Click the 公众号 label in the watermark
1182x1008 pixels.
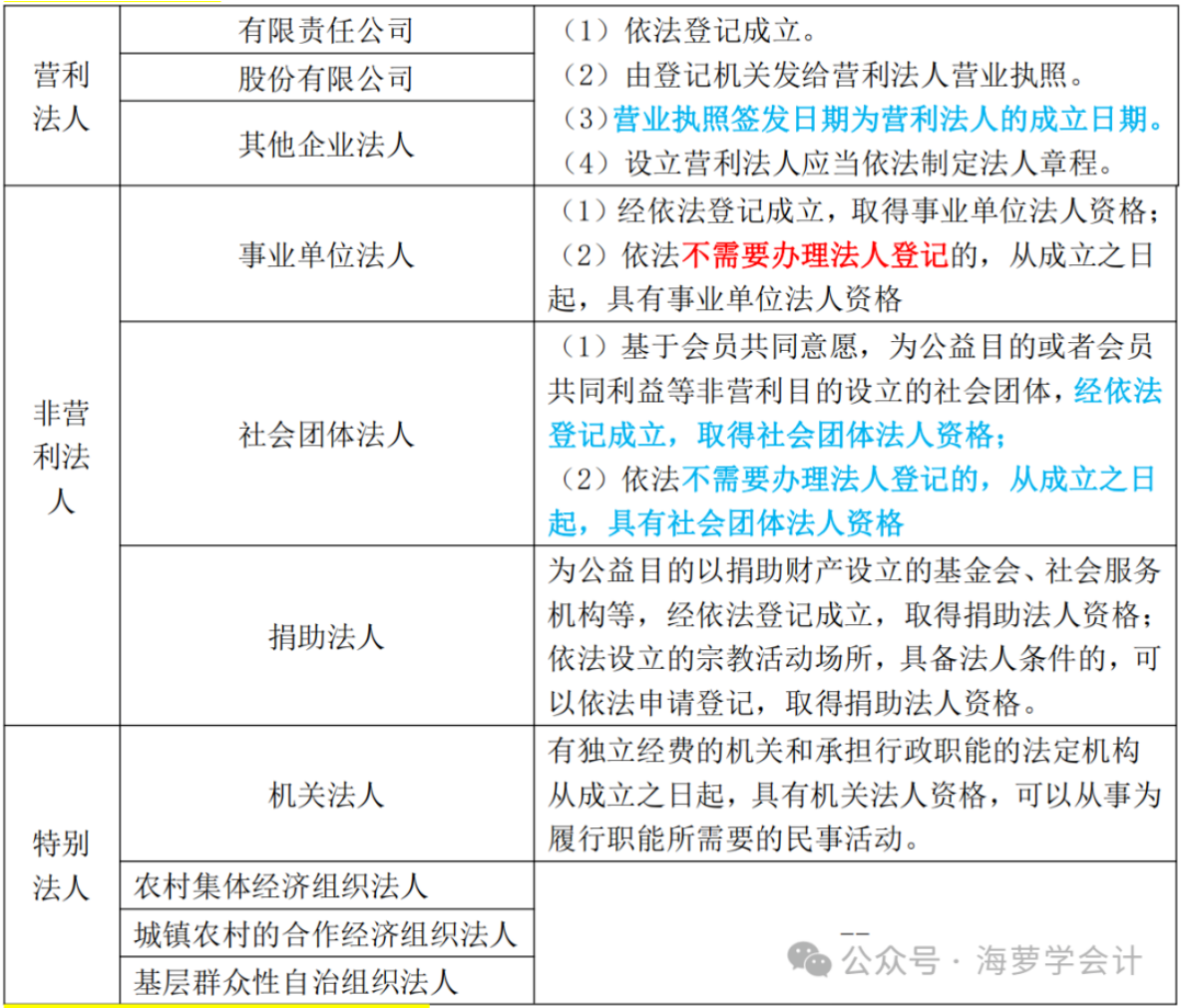[x=890, y=961]
